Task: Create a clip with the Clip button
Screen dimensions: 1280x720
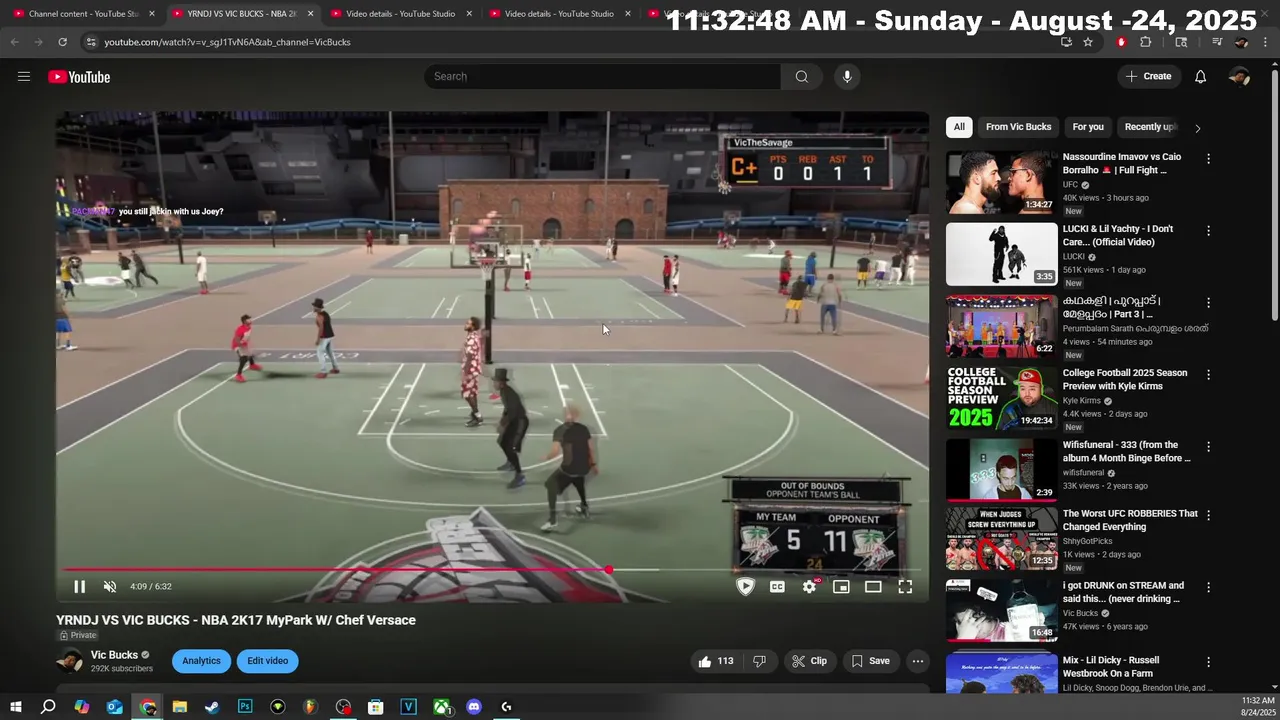Action: click(x=809, y=661)
